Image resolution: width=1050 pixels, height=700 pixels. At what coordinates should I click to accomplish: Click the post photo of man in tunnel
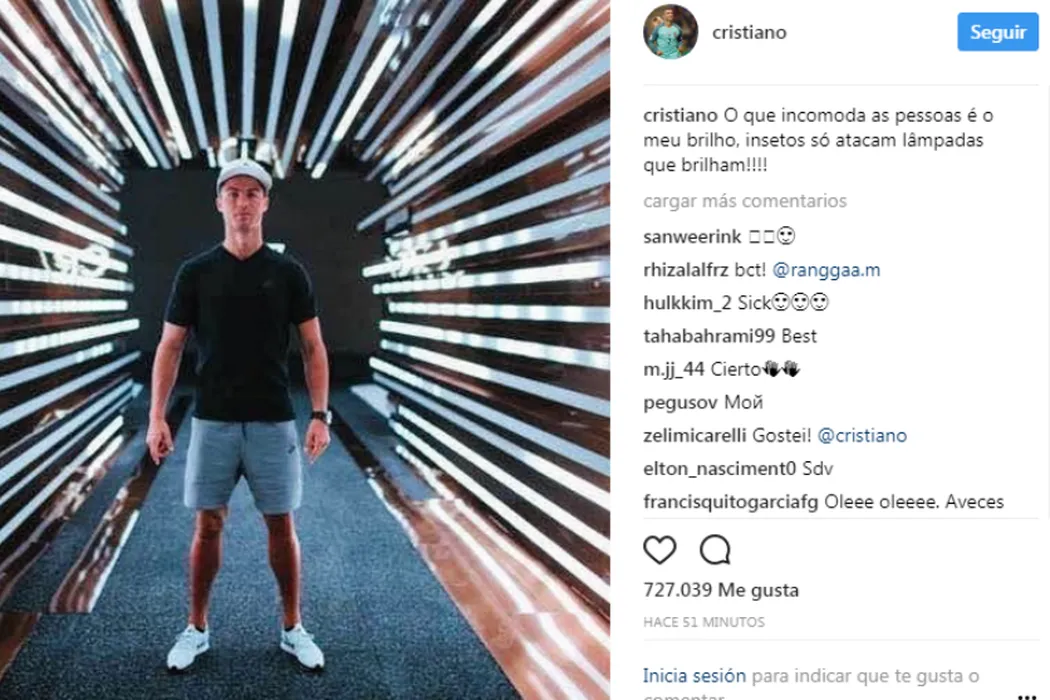[x=305, y=350]
